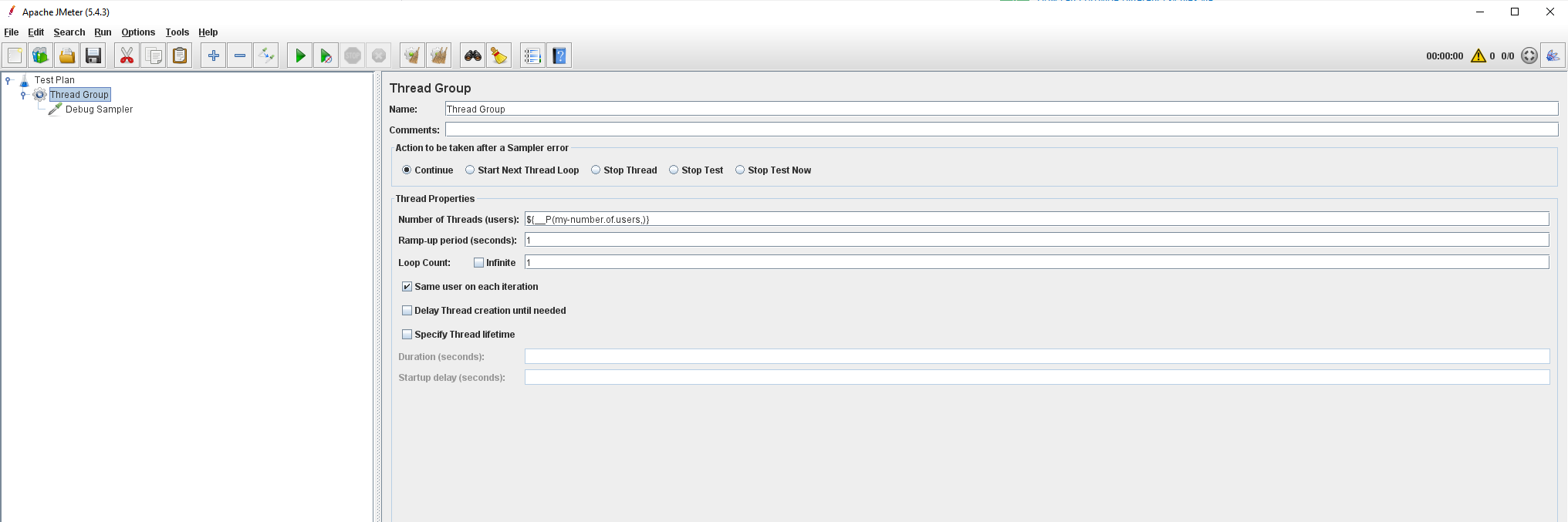The width and height of the screenshot is (1568, 522).
Task: Click the Shutdown test icon
Action: [379, 56]
